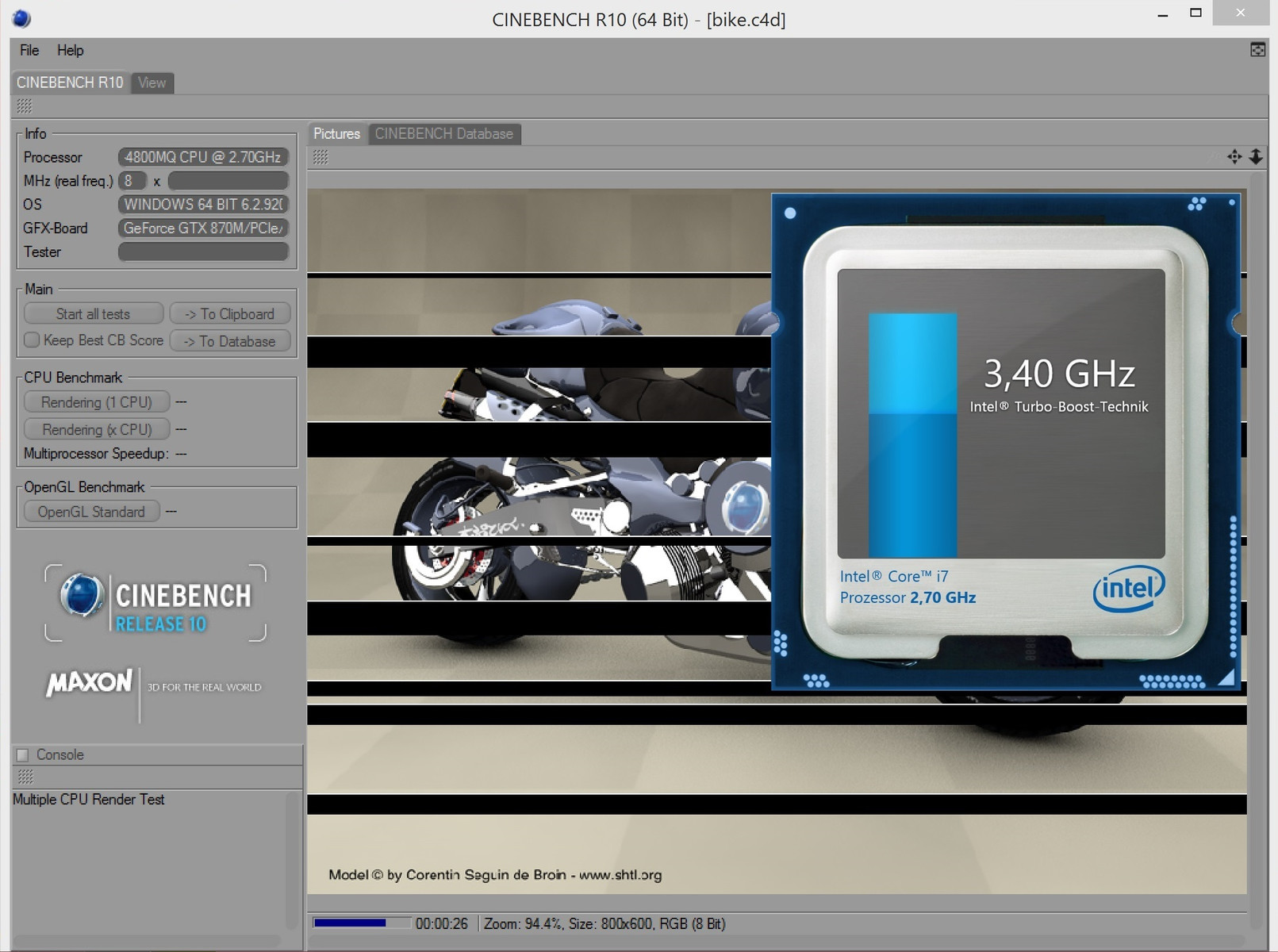This screenshot has width=1278, height=952.
Task: Switch to the CINEBENCH R10 tab
Action: click(x=70, y=83)
